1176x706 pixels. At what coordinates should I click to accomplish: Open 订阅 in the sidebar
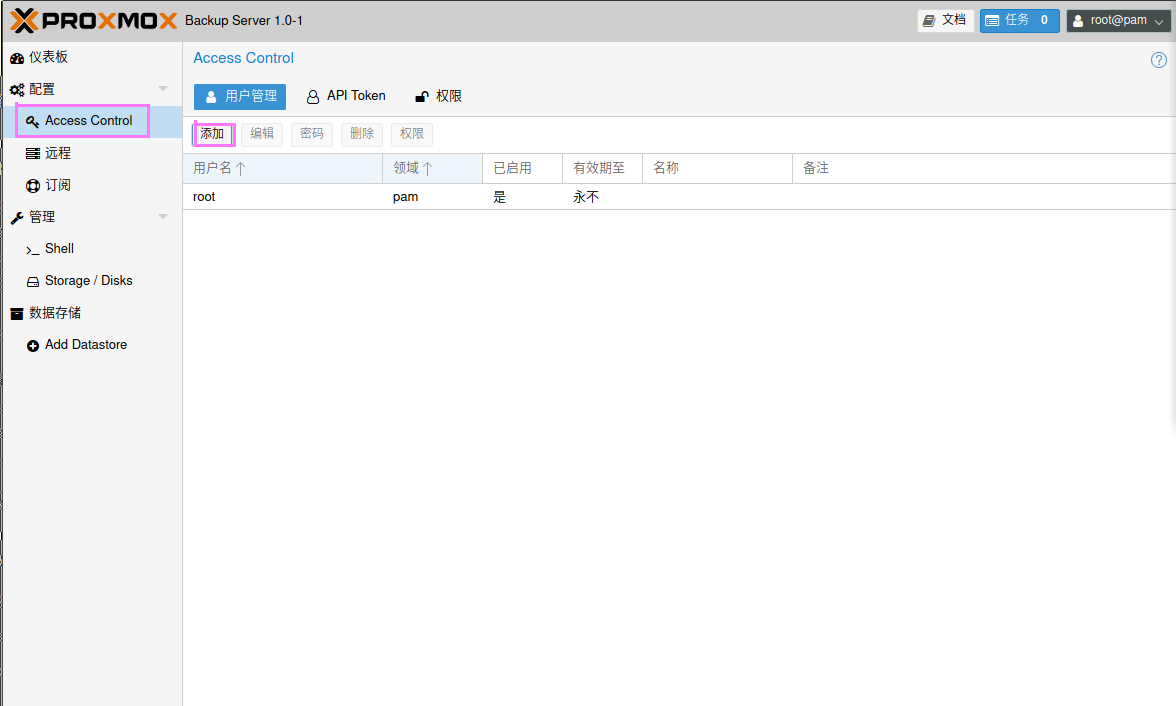point(92,185)
